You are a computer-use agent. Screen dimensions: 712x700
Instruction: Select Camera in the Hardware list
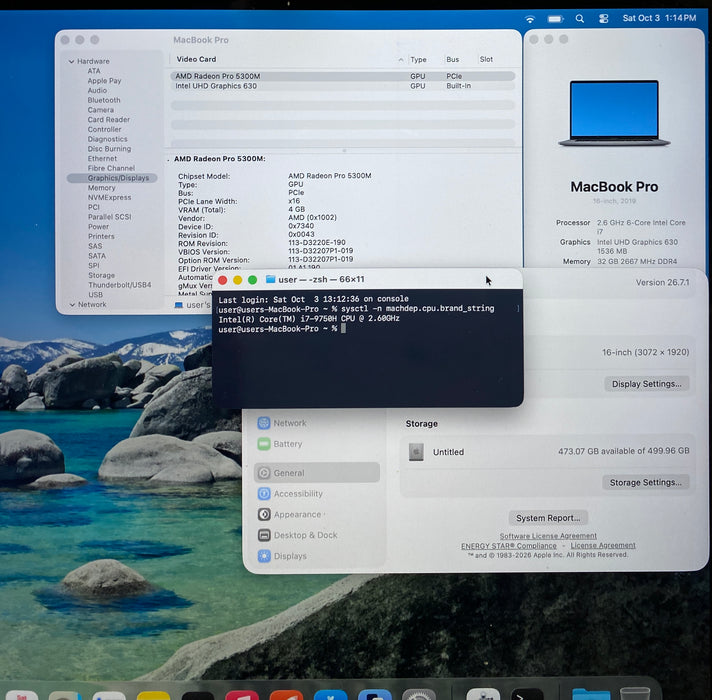point(100,110)
